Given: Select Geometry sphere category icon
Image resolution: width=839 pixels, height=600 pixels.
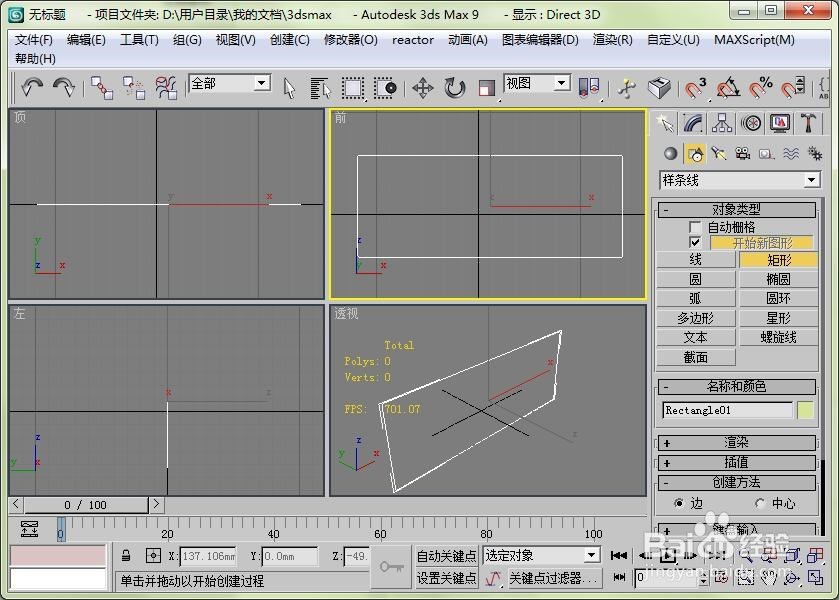Looking at the screenshot, I should click(x=670, y=154).
